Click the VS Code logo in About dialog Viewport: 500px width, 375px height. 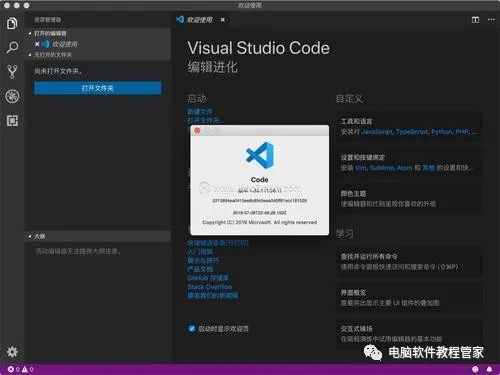(x=260, y=156)
